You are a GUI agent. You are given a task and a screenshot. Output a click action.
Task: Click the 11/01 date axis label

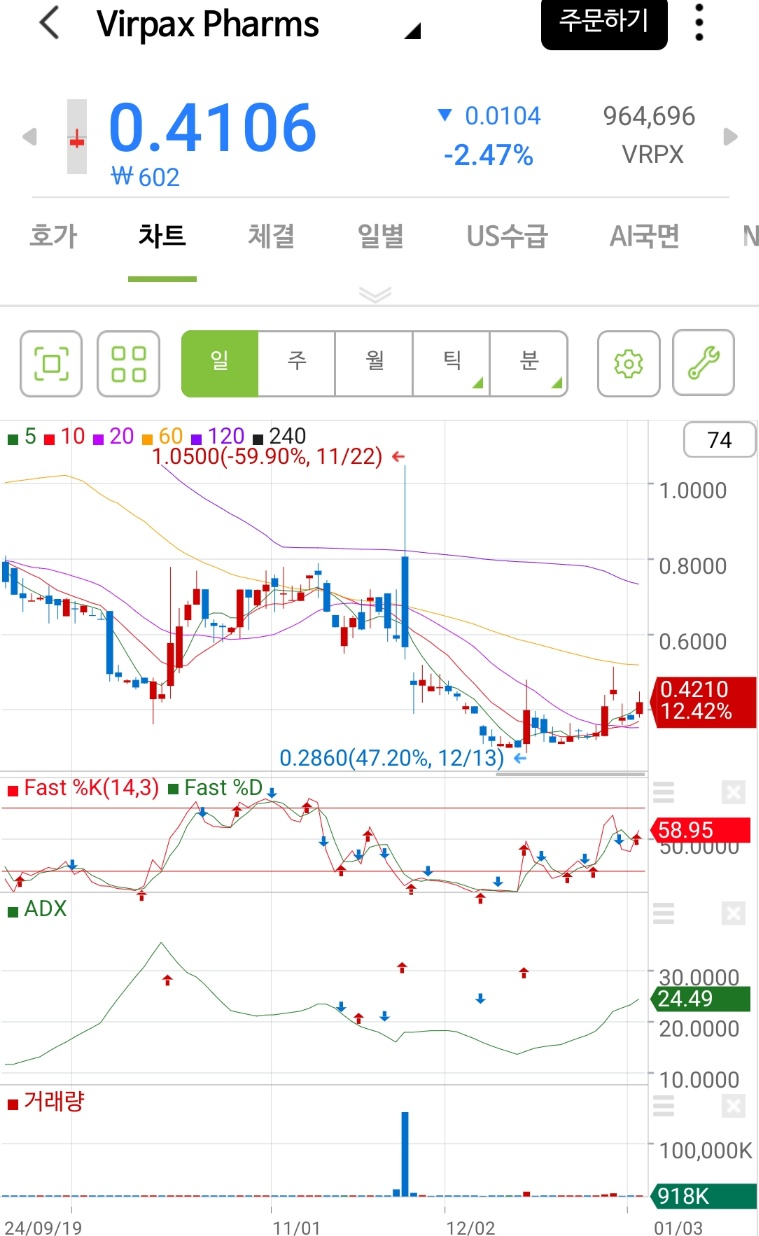pos(296,1226)
